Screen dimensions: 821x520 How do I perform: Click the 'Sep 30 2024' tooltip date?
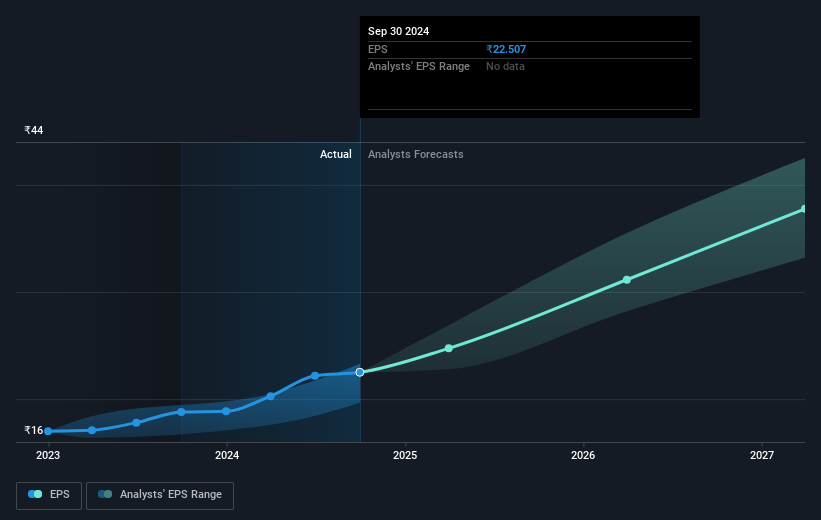point(398,31)
